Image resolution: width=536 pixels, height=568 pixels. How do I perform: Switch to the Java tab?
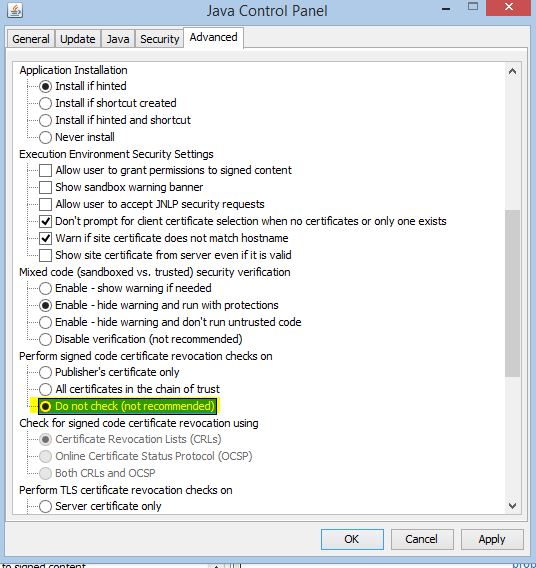[x=118, y=39]
